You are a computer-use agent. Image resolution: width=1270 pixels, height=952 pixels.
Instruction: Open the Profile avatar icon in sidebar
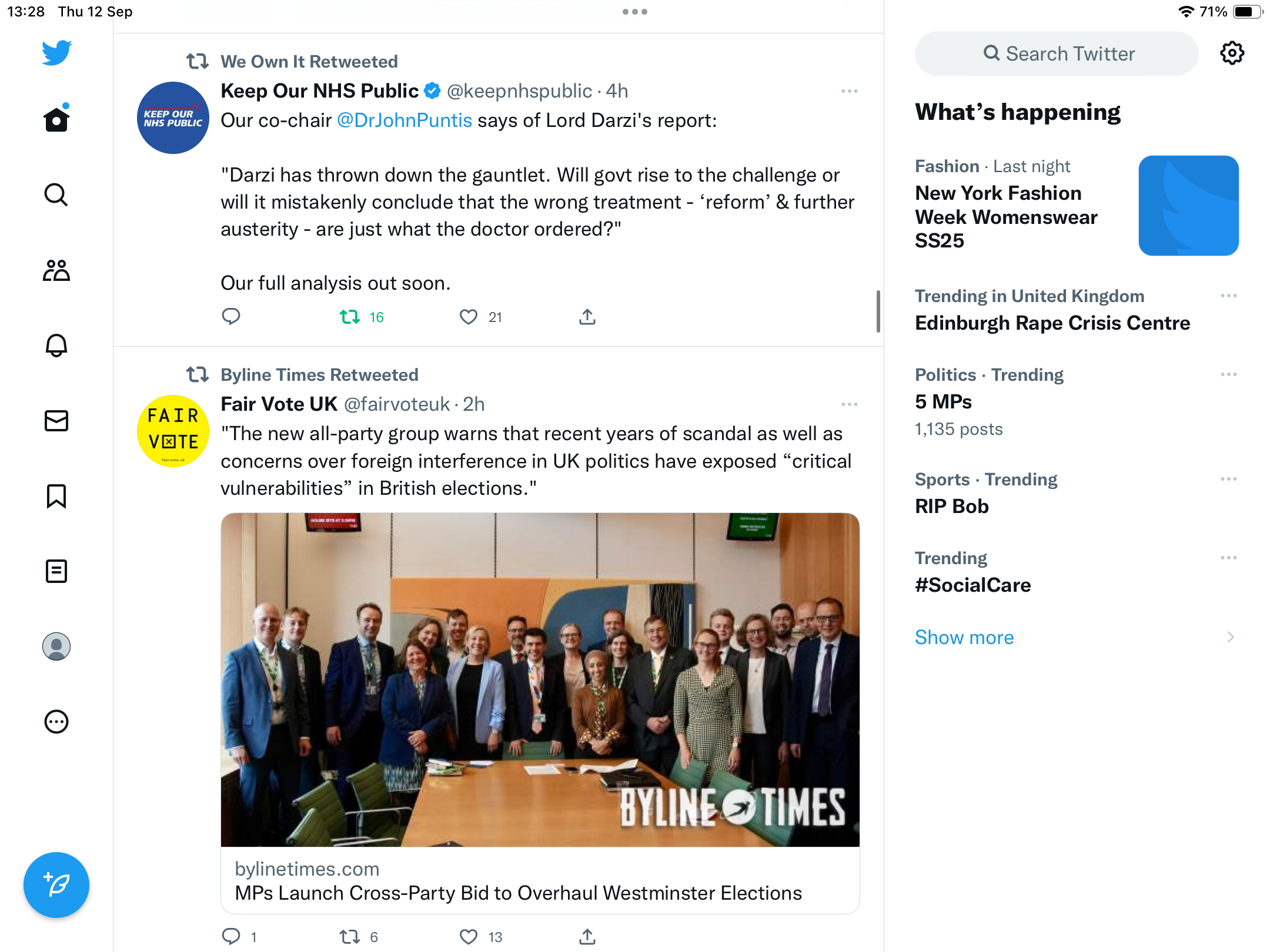(56, 646)
